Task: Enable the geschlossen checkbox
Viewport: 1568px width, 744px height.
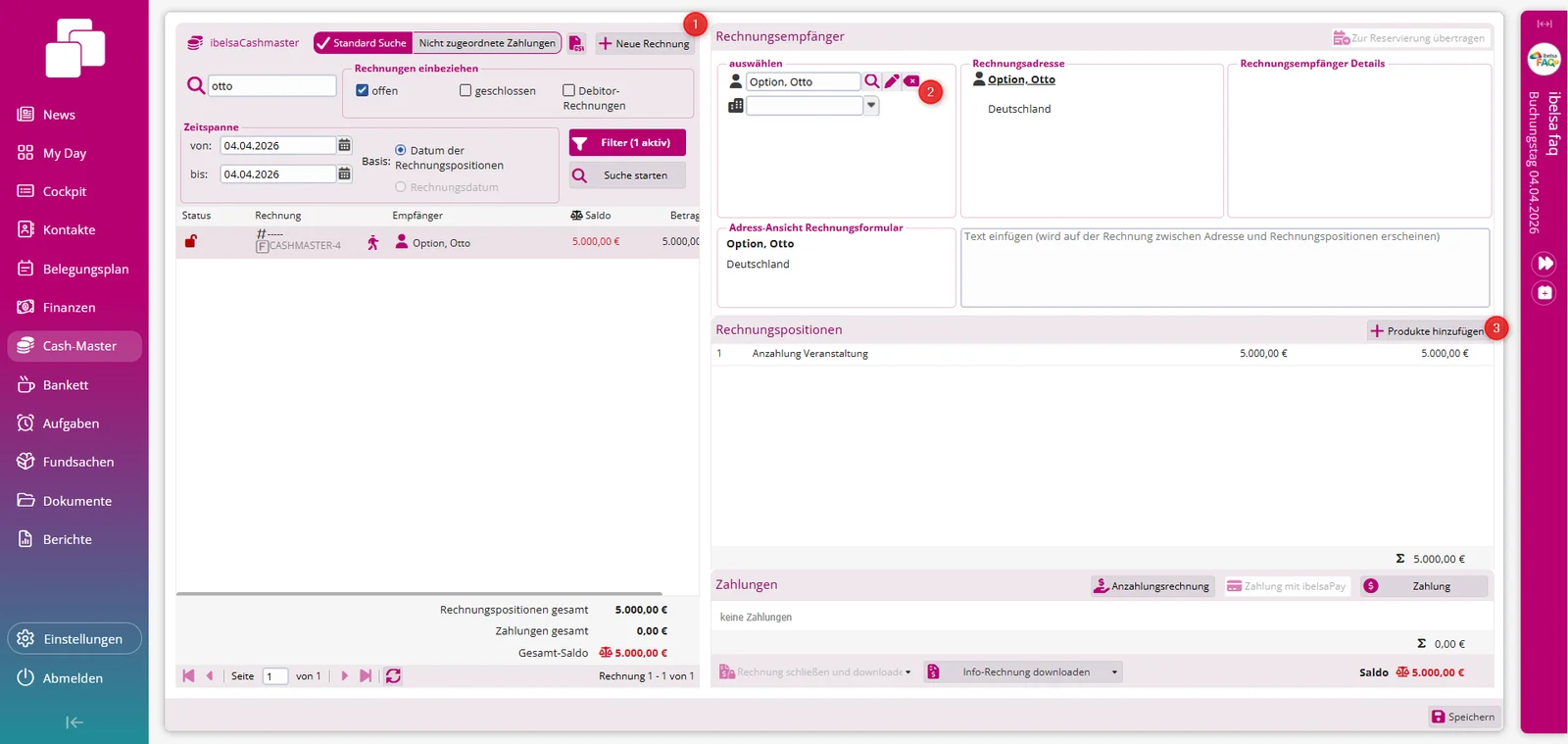Action: (x=465, y=90)
